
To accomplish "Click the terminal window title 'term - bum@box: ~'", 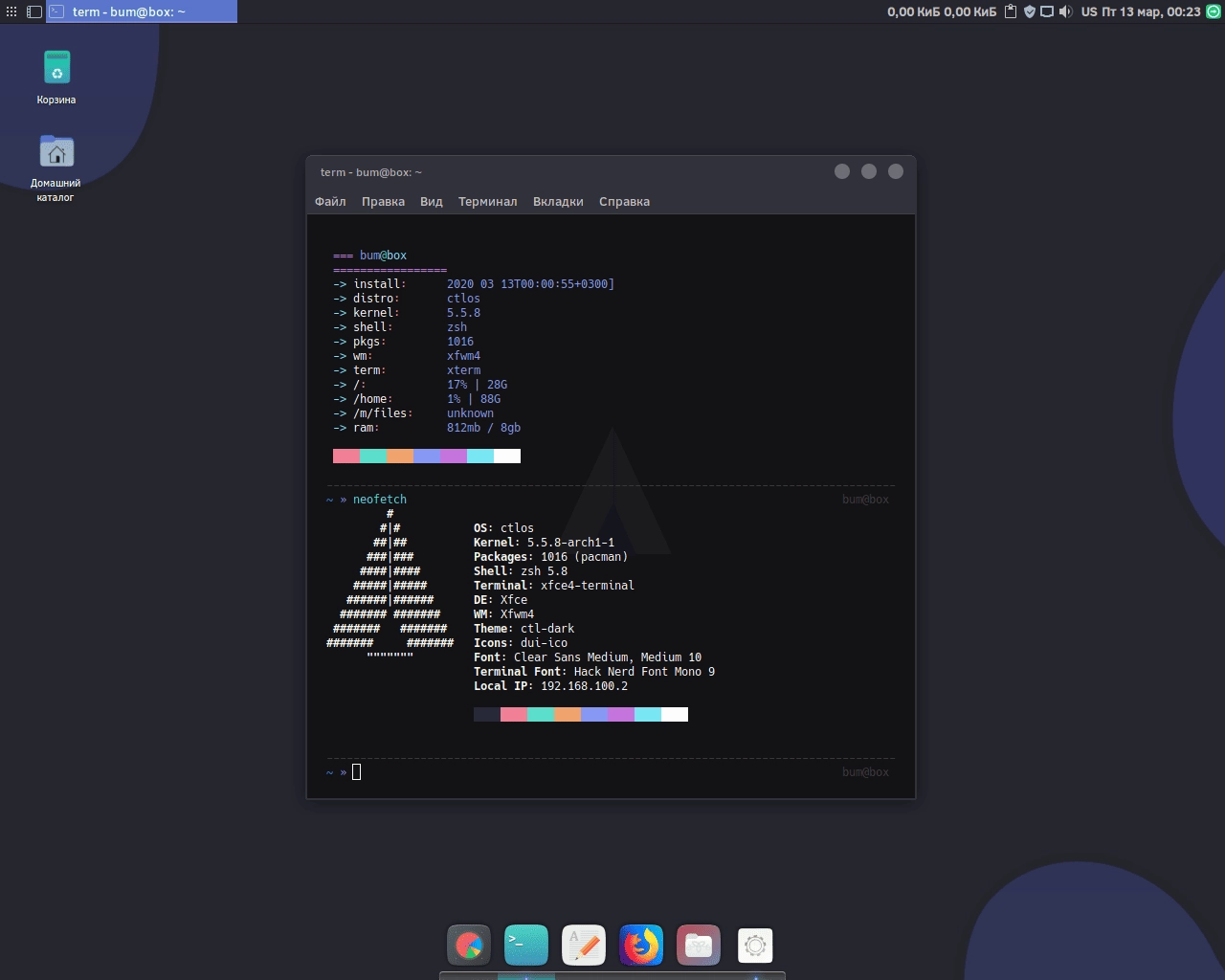I will (371, 172).
